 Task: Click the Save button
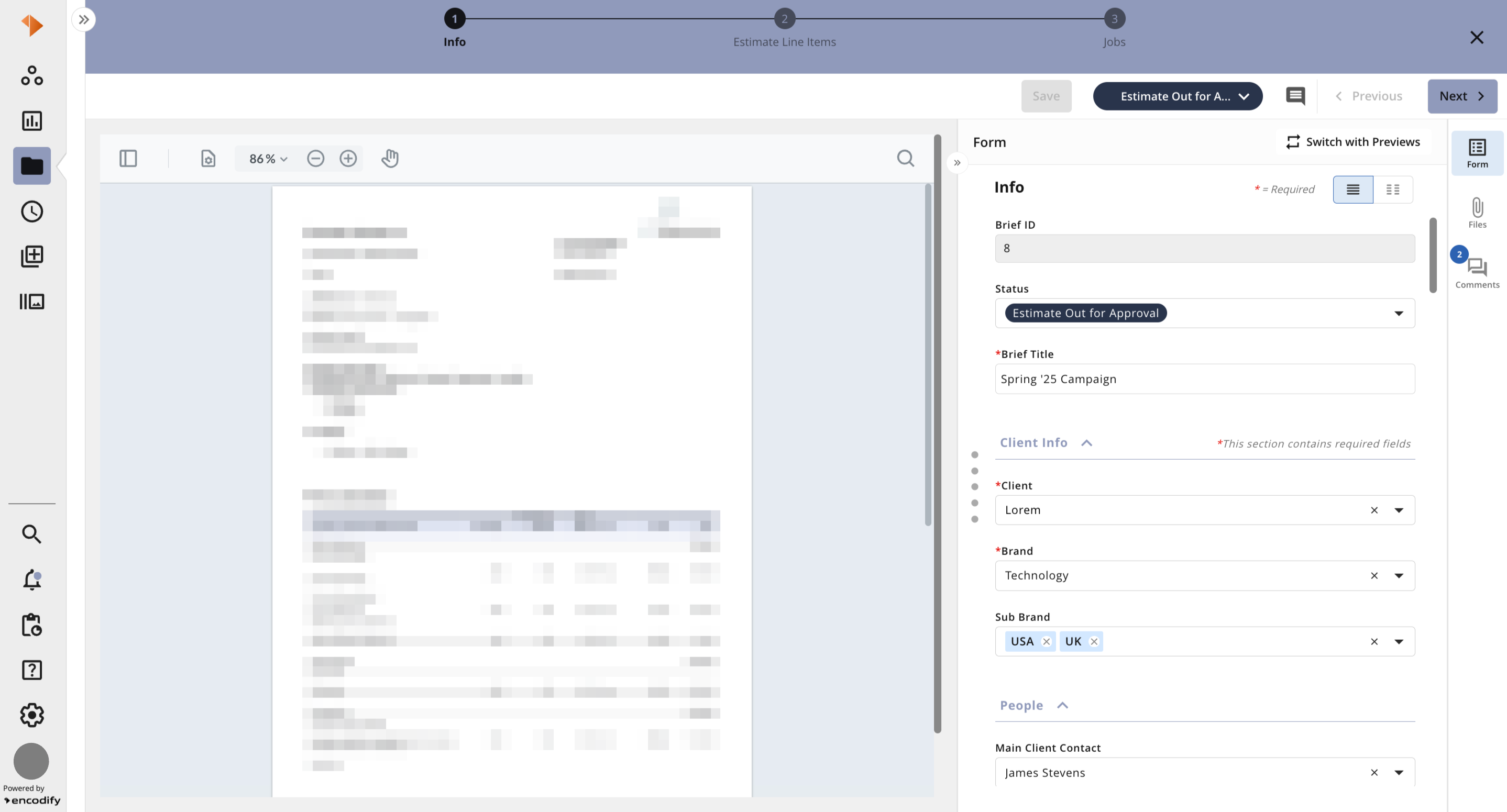pyautogui.click(x=1046, y=96)
